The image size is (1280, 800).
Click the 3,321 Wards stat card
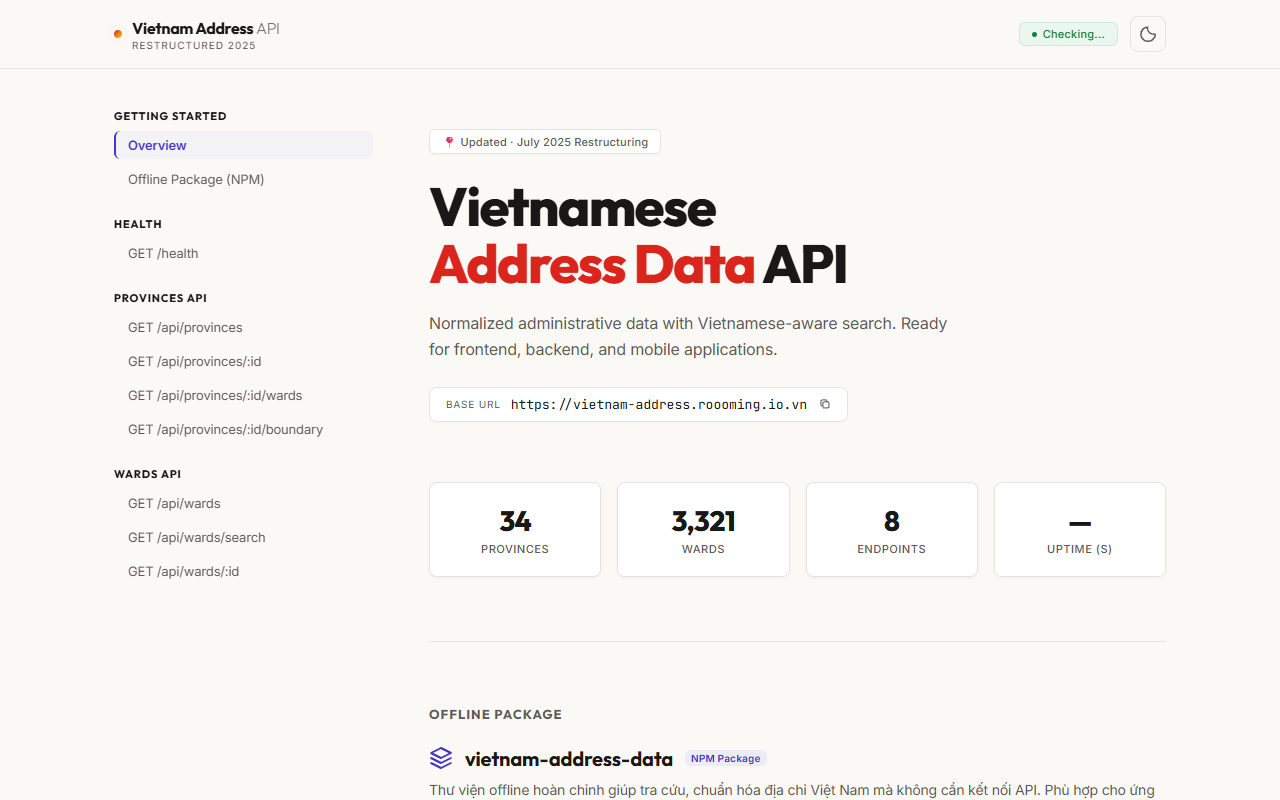tap(703, 529)
